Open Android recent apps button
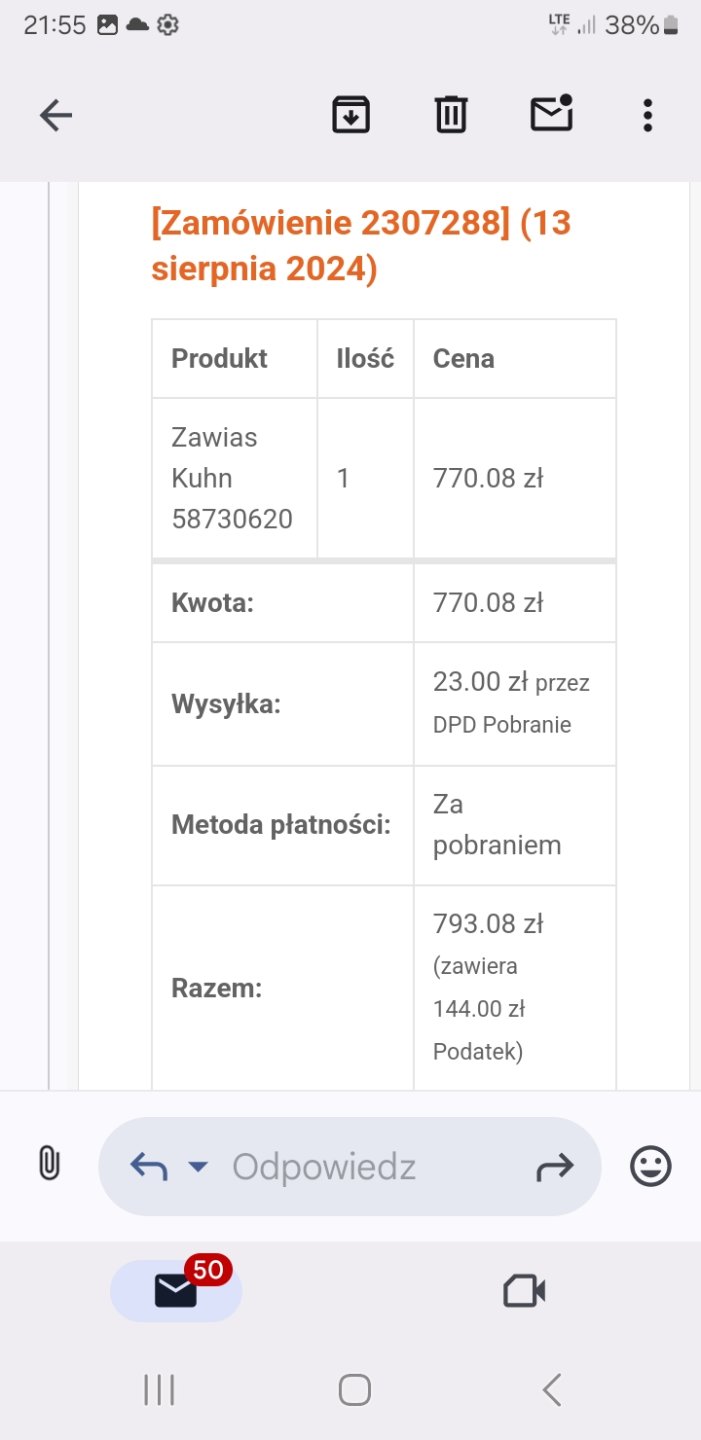 pyautogui.click(x=159, y=1390)
